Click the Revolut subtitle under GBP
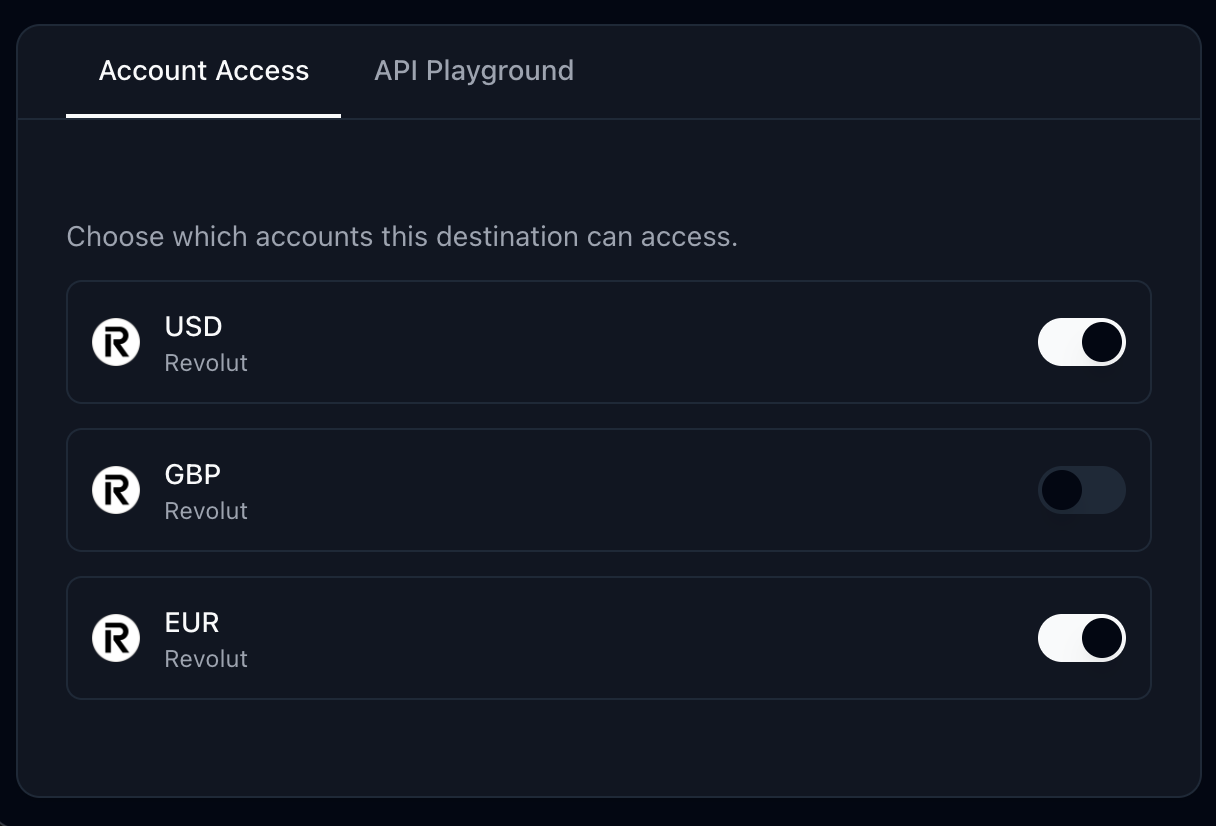The width and height of the screenshot is (1216, 826). (206, 511)
